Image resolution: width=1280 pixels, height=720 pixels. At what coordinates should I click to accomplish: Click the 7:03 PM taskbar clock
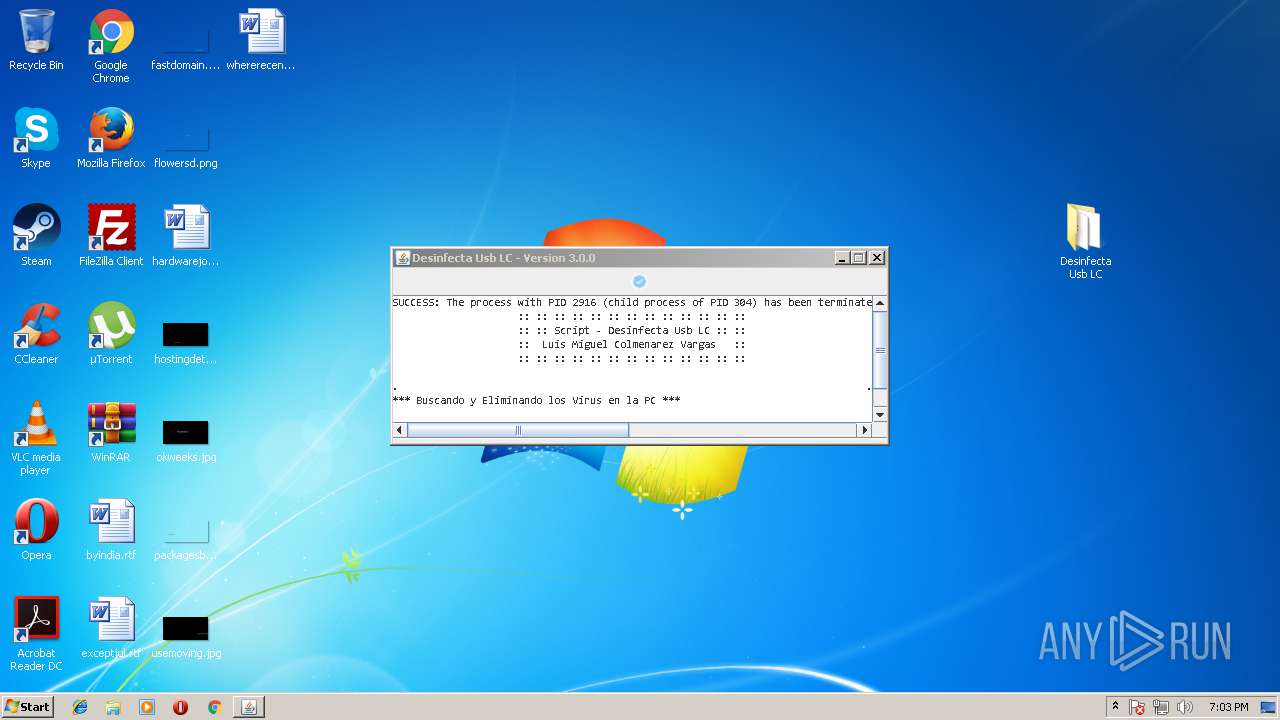pos(1228,707)
